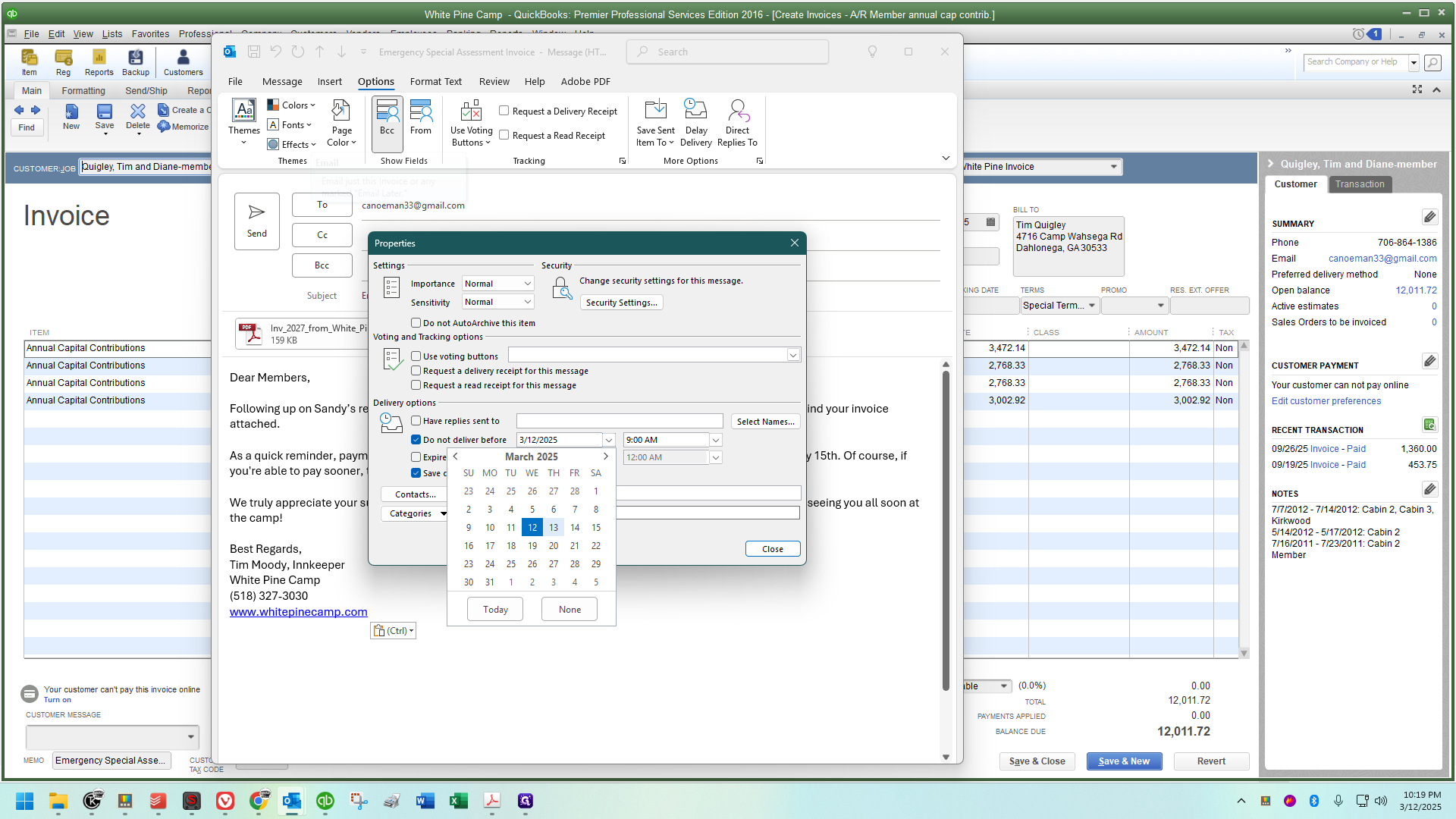Open the Review ribbon tab

494,82
